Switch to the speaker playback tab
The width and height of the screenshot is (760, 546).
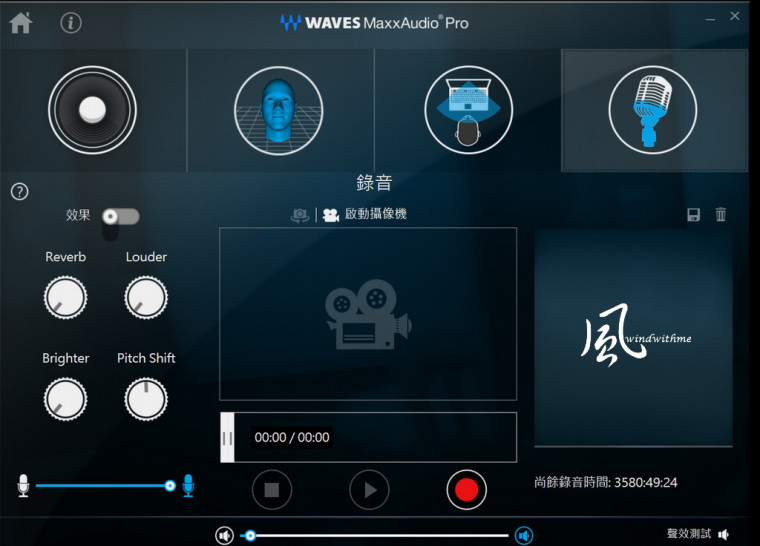point(92,110)
